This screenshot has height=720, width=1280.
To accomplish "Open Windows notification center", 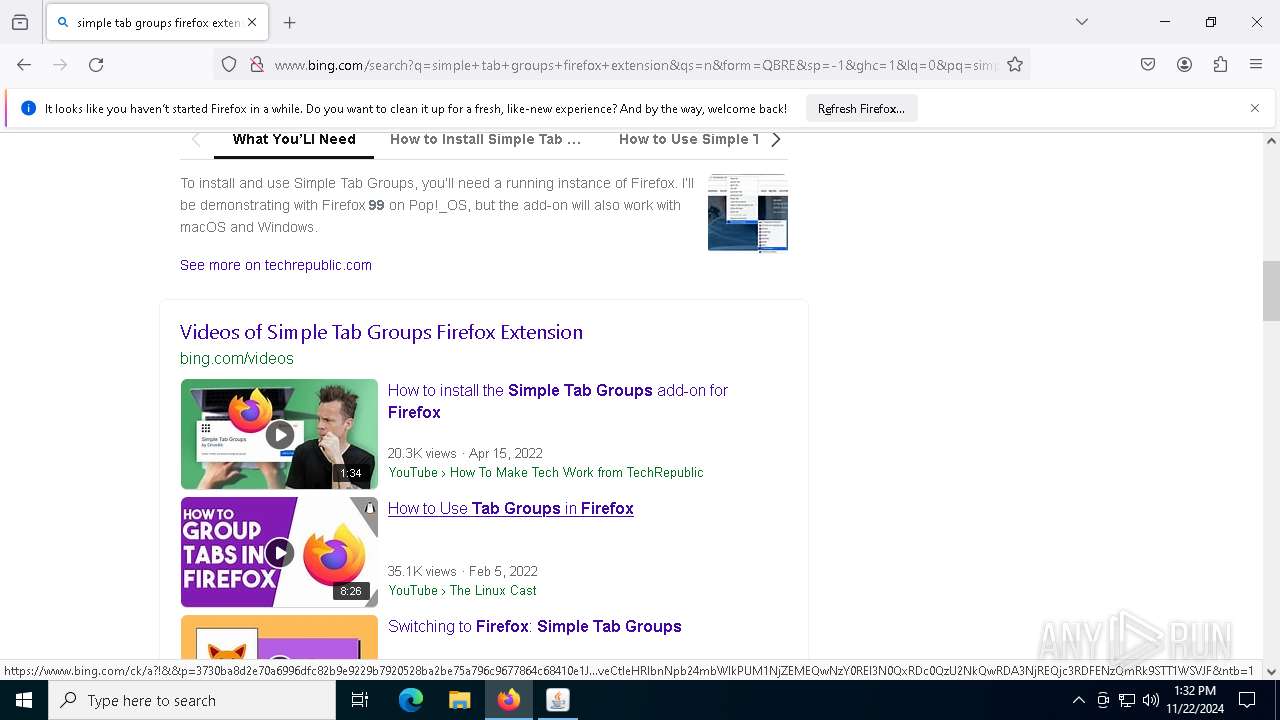I will coord(1247,700).
